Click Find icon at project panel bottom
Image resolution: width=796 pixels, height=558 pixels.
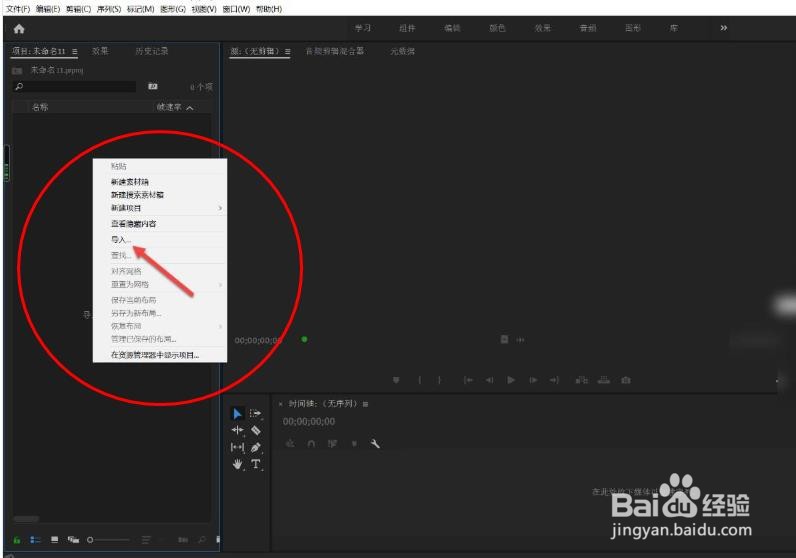[202, 540]
